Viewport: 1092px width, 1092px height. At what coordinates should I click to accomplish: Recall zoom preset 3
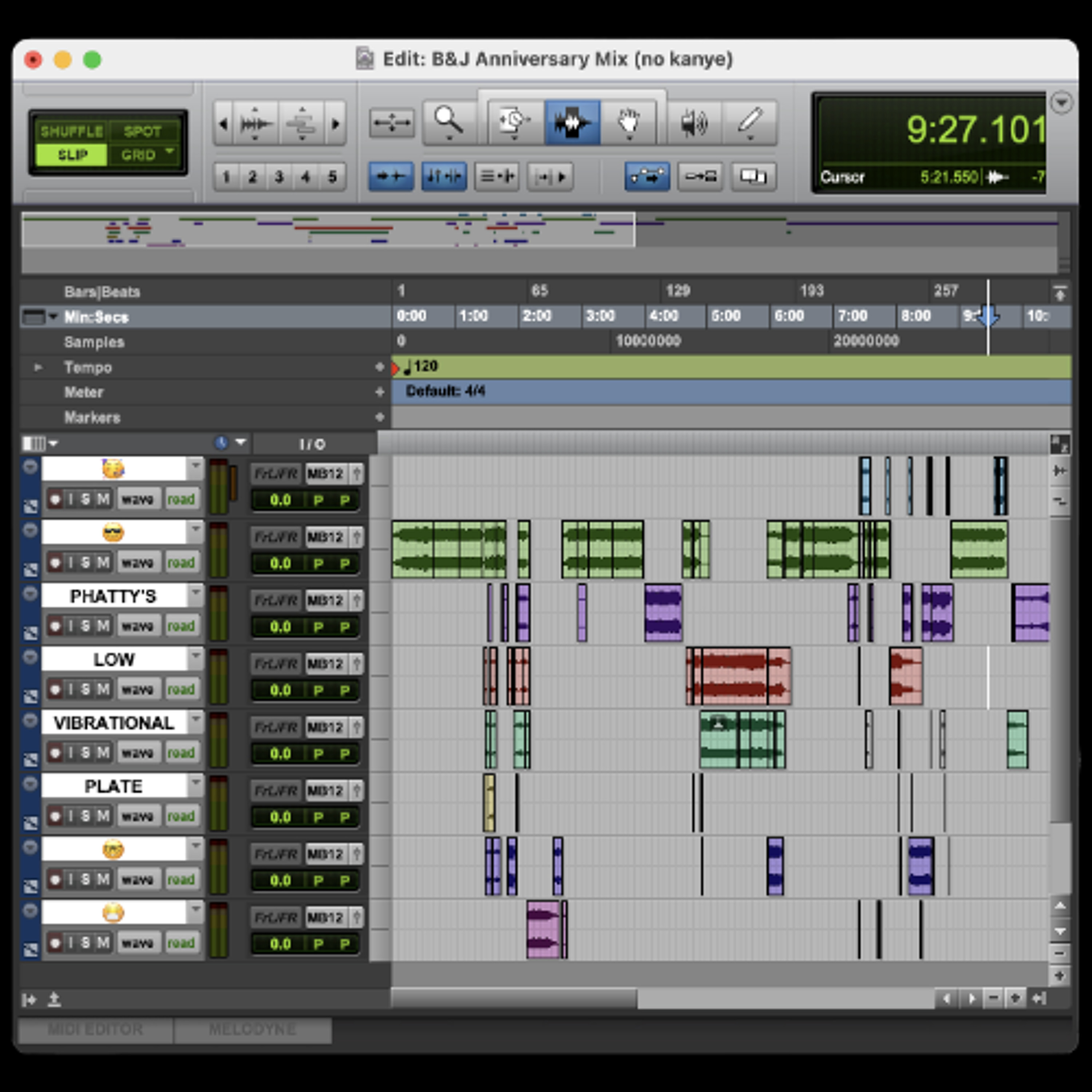(x=279, y=177)
